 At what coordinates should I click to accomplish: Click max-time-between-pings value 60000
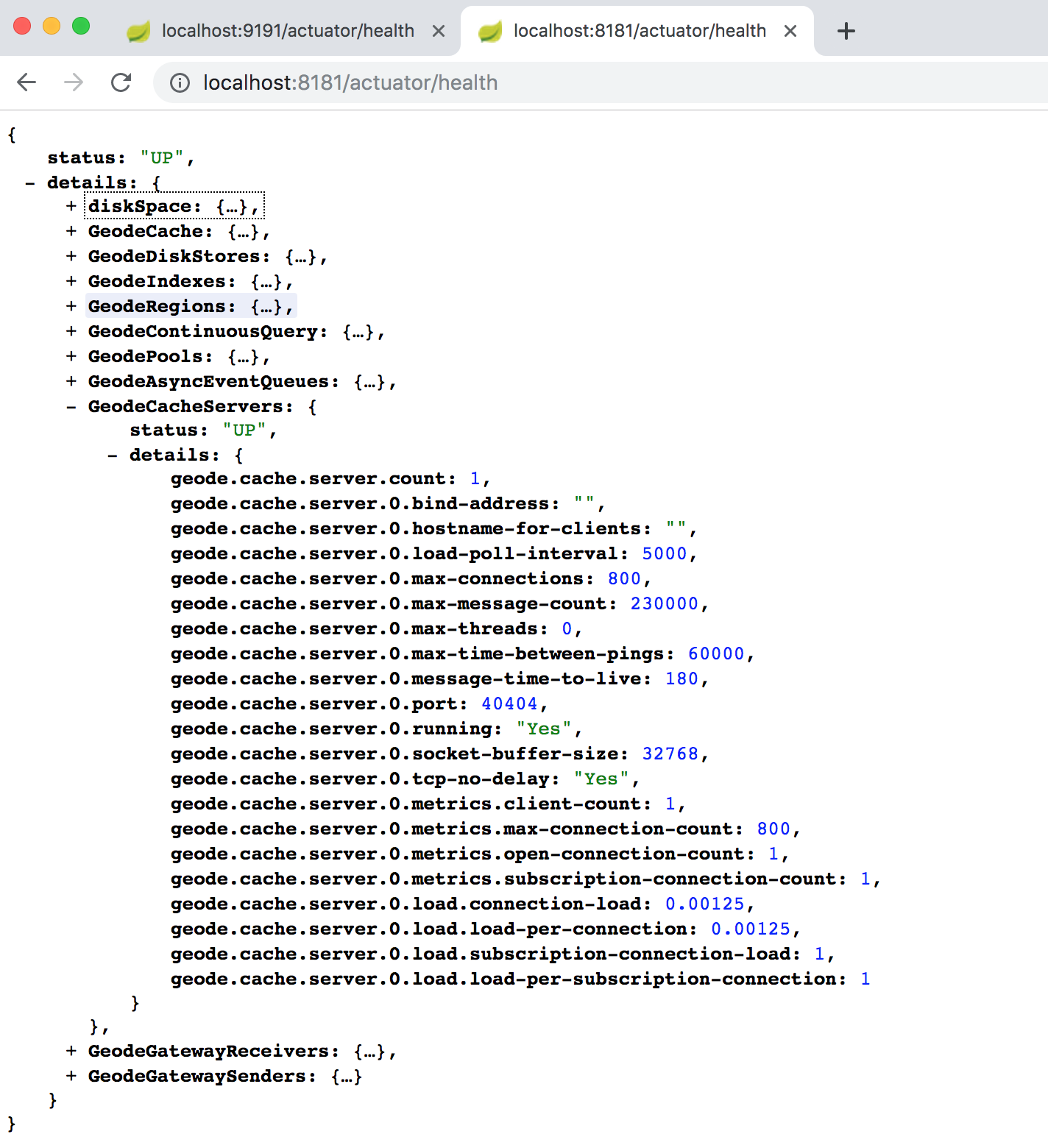[x=716, y=654]
